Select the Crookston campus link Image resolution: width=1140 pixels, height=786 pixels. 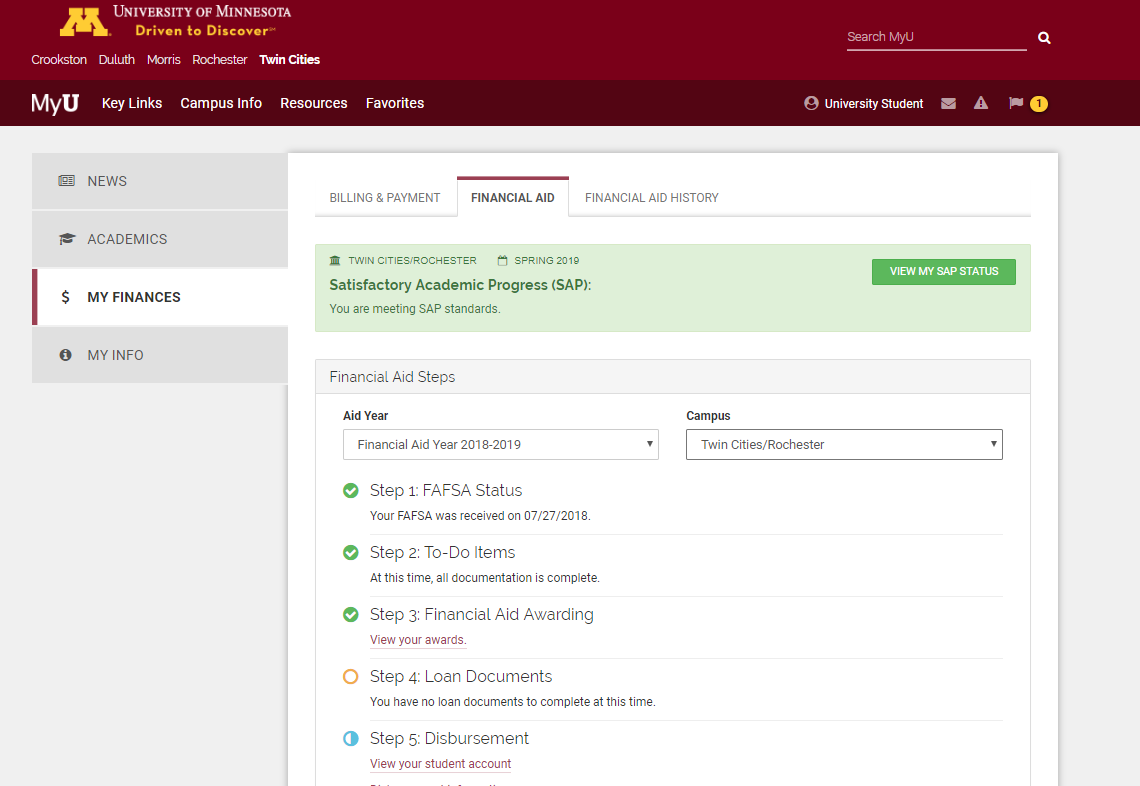(59, 60)
